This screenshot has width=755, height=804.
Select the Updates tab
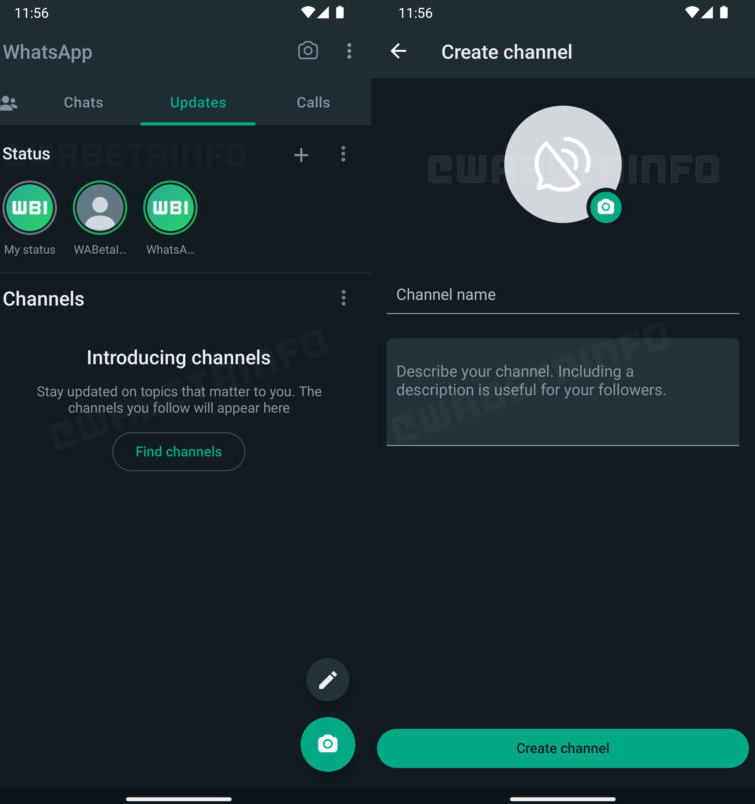pyautogui.click(x=198, y=102)
